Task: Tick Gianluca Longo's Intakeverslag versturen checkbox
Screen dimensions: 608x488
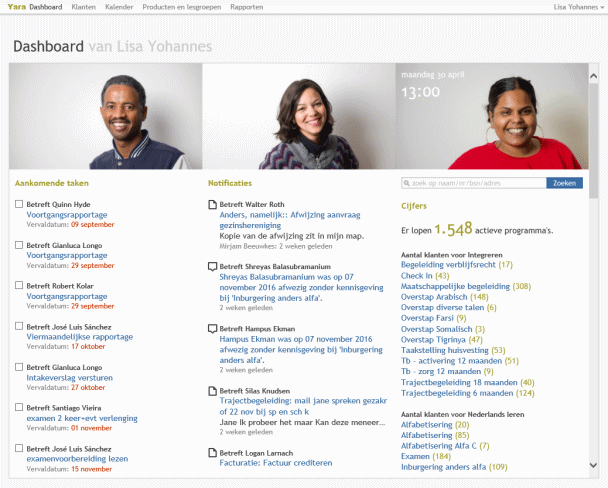Action: click(x=20, y=368)
